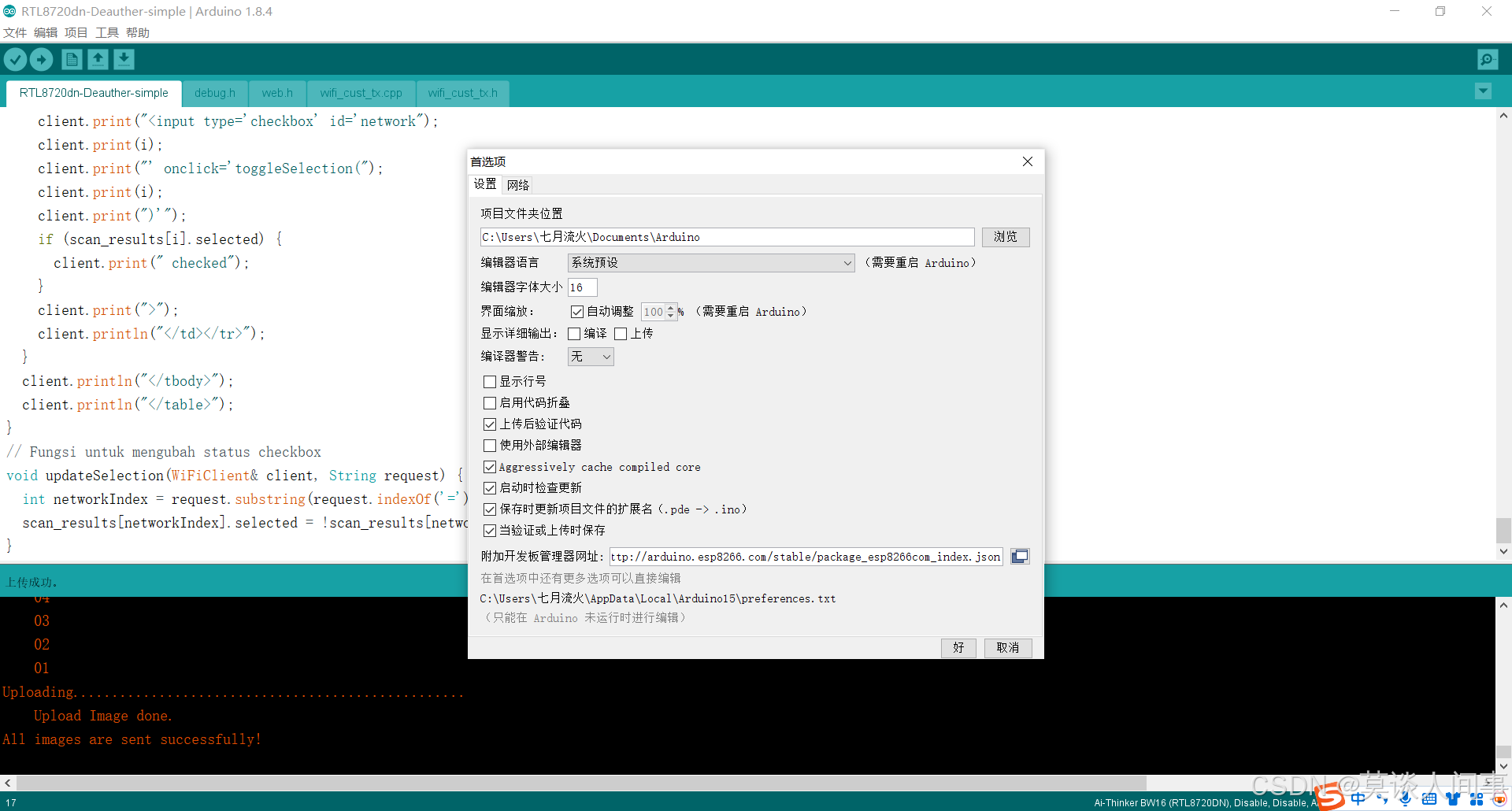Enable verbose output for 编译
The width and height of the screenshot is (1512, 811).
574,334
